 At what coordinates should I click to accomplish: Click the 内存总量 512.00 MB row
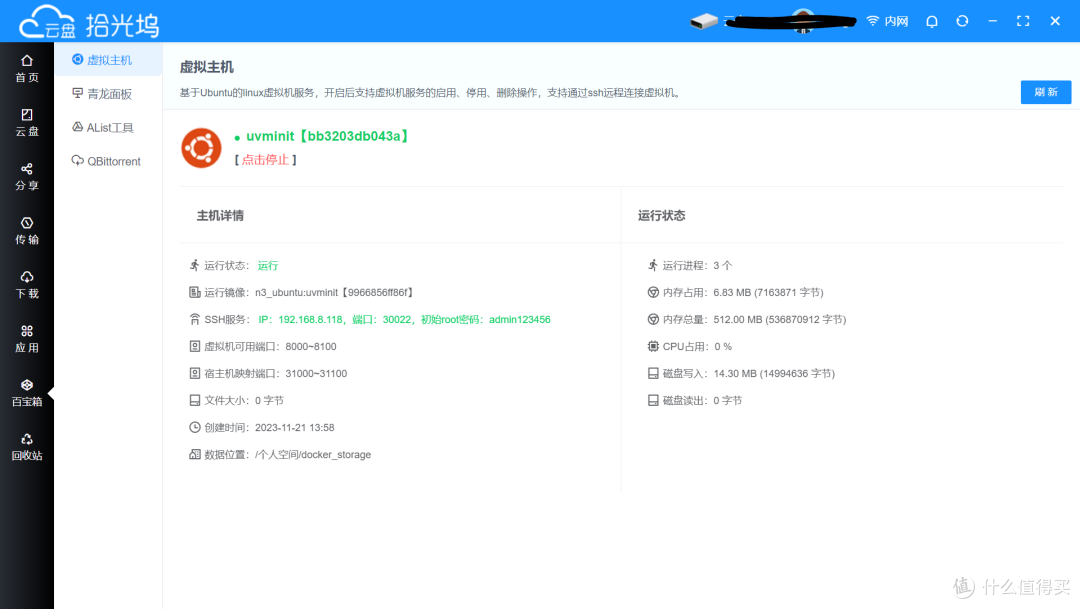747,320
